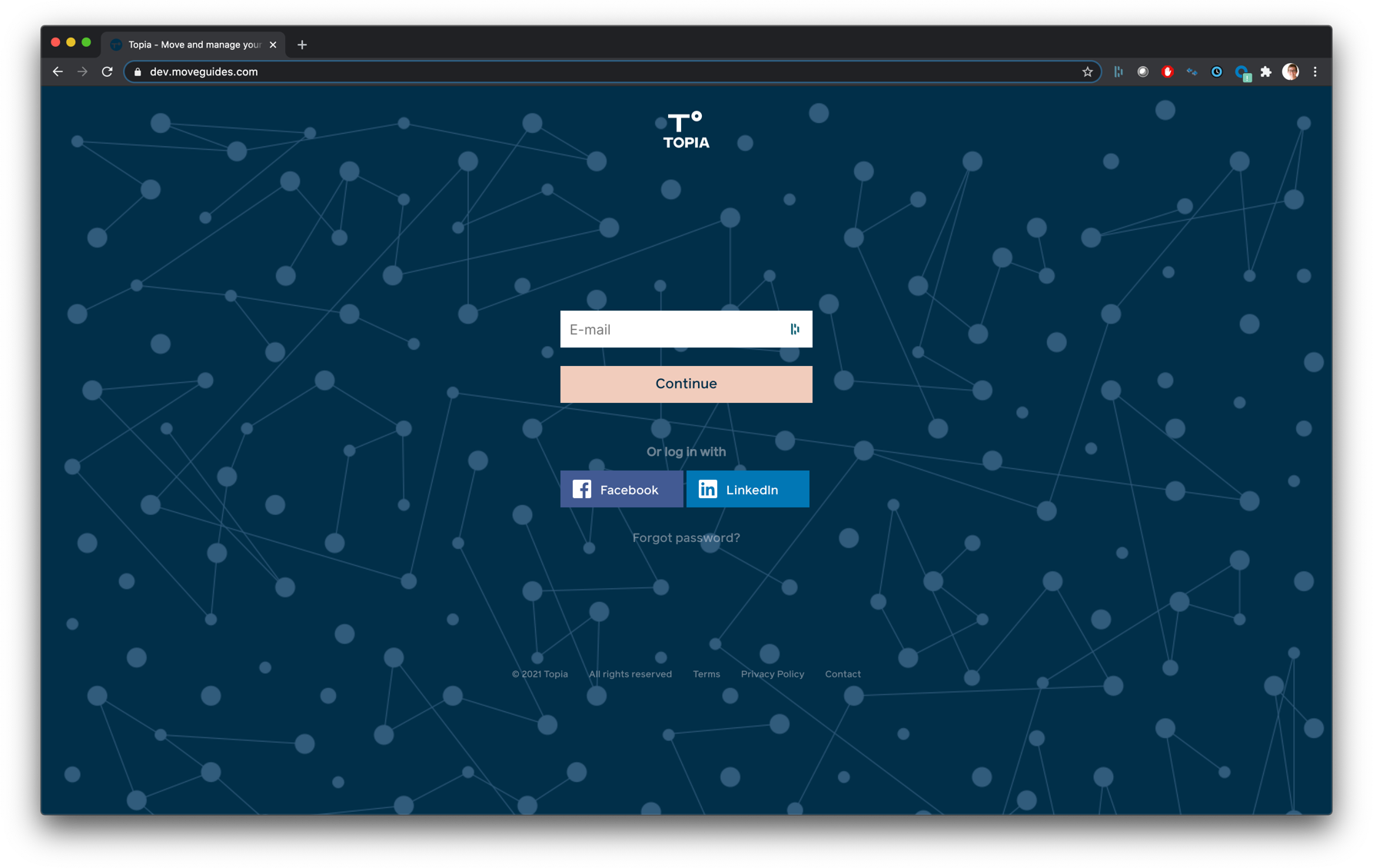Image resolution: width=1373 pixels, height=868 pixels.
Task: Open the Privacy Policy link
Action: 773,674
